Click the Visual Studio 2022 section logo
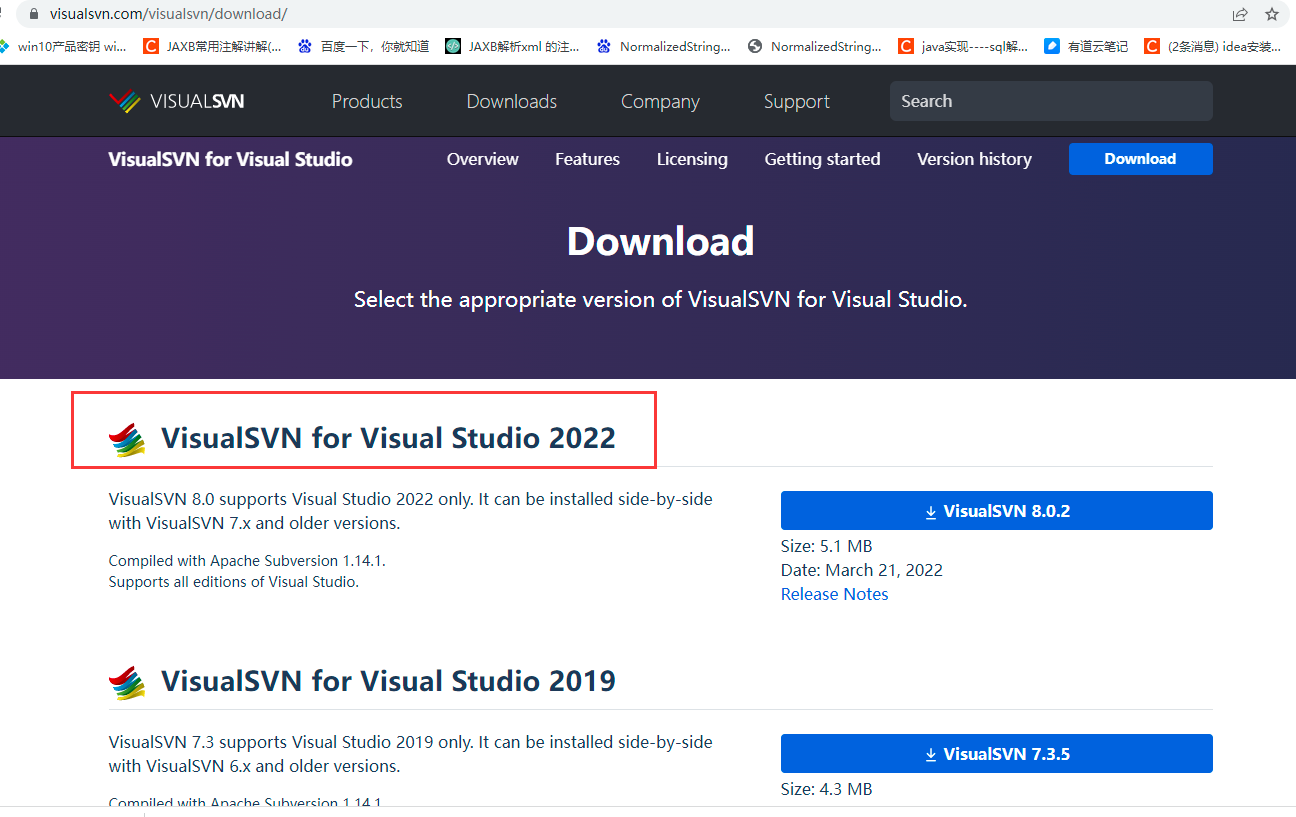This screenshot has height=817, width=1296. 127,439
